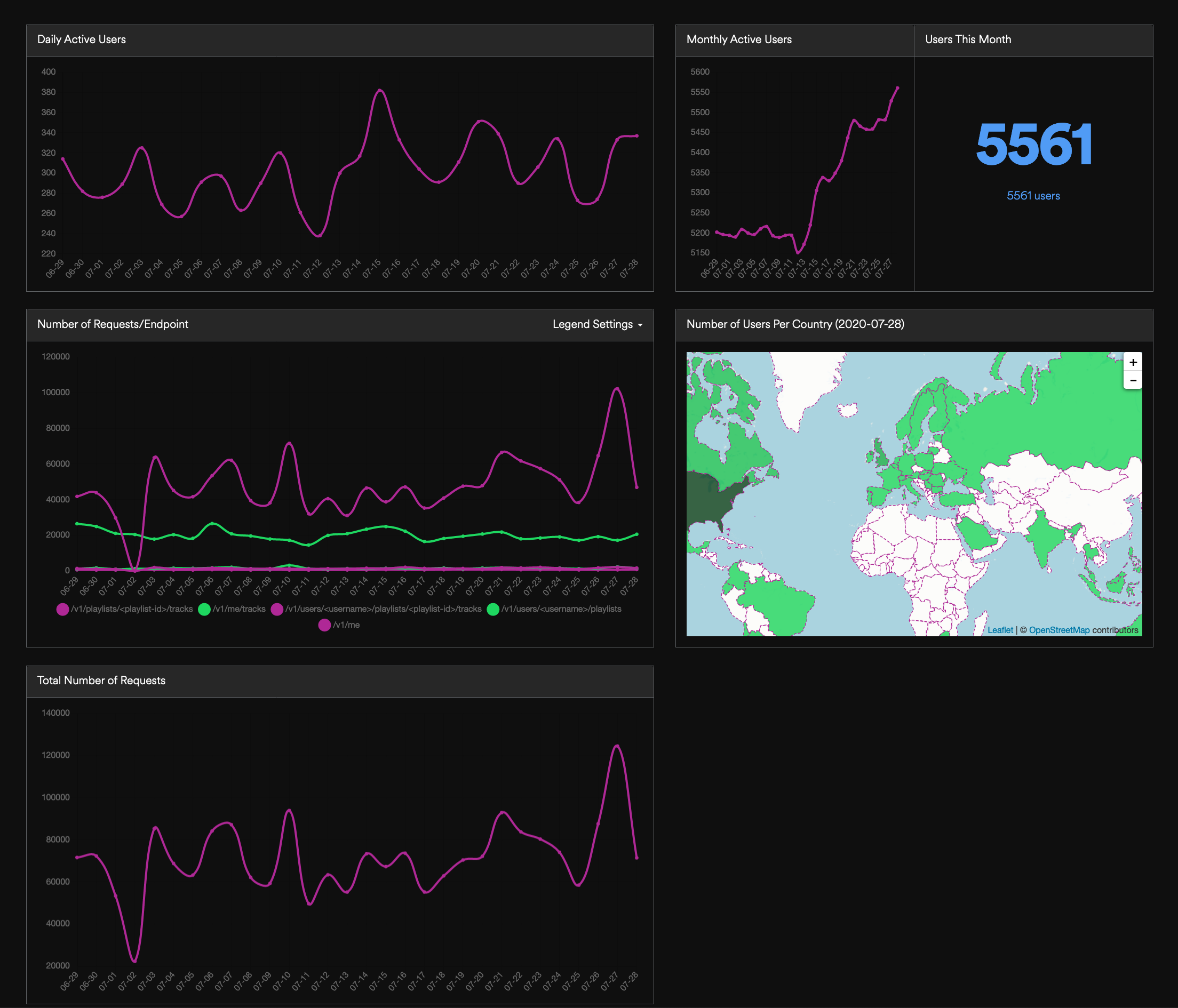This screenshot has height=1008, width=1178.
Task: Click the 120000 axis label in Requests/Endpoint chart
Action: pyautogui.click(x=55, y=356)
